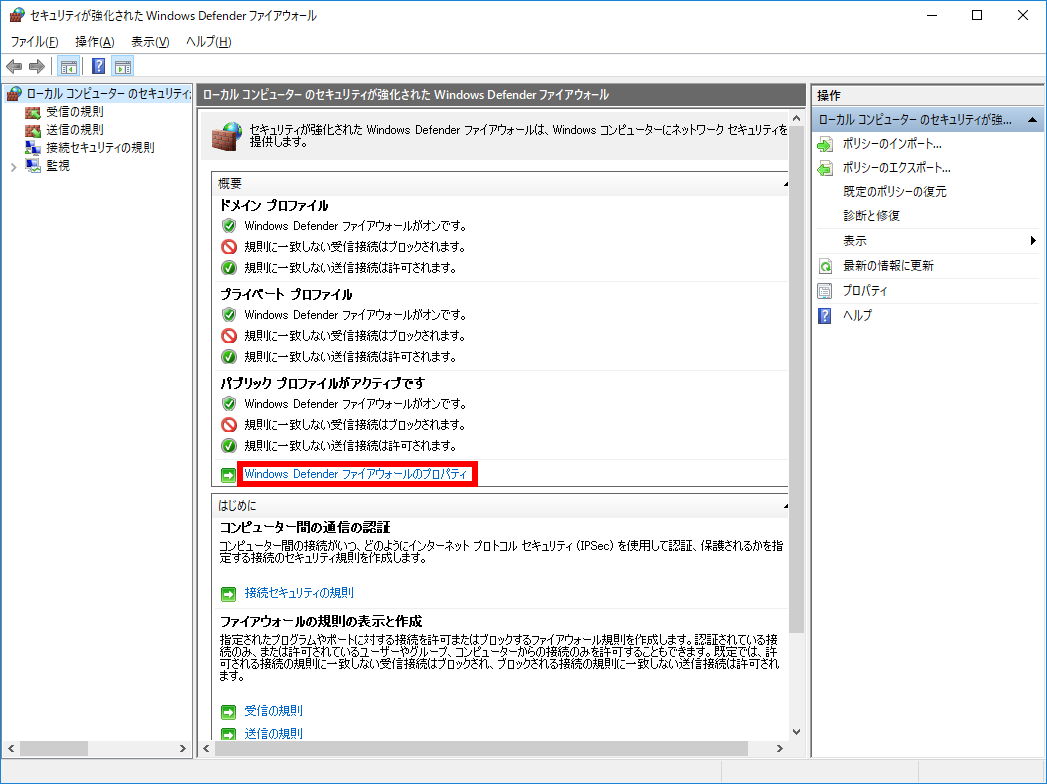Choose ポリシーのエクスポート... action
Image resolution: width=1047 pixels, height=784 pixels.
(896, 168)
